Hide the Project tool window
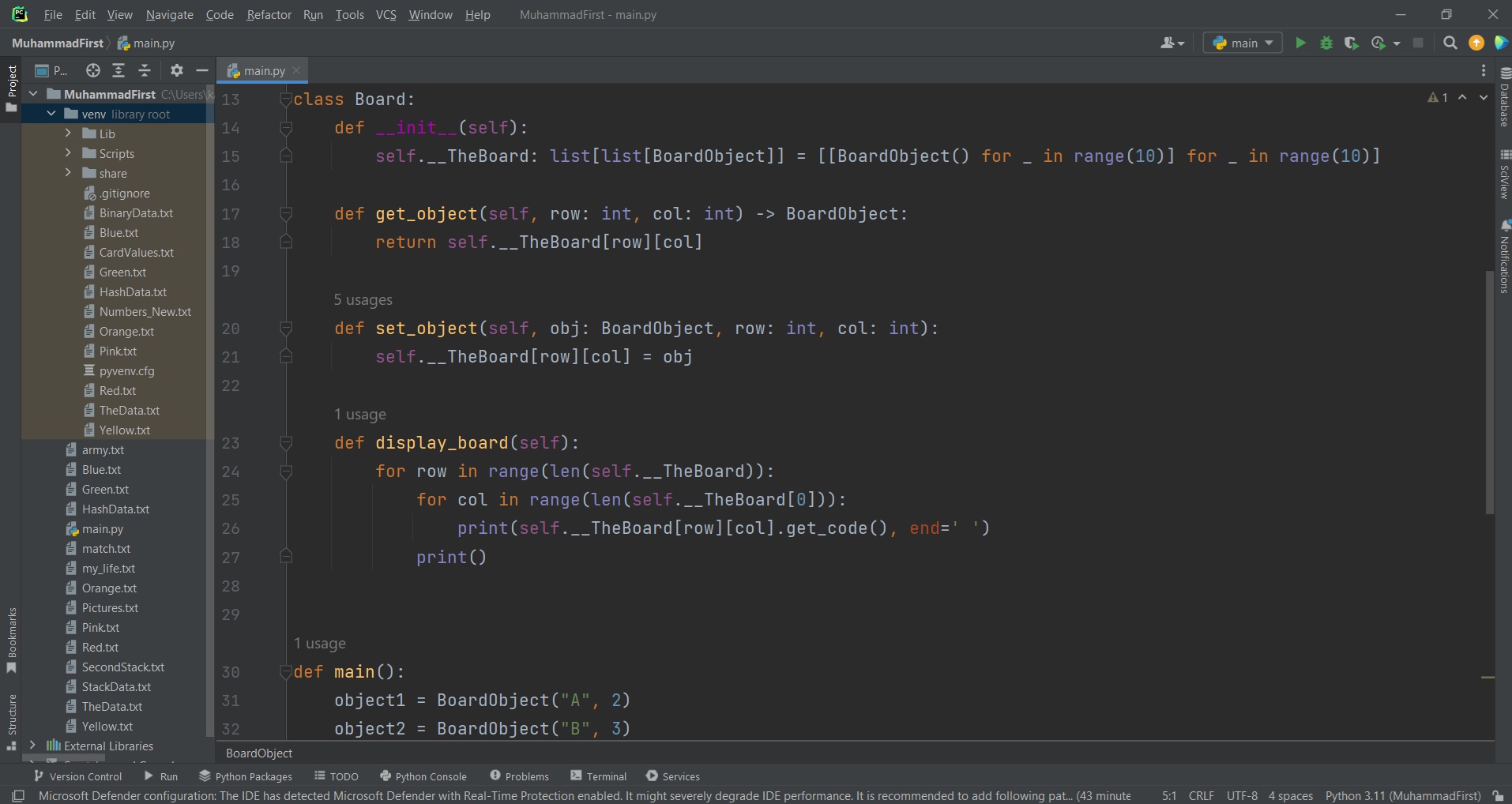The width and height of the screenshot is (1512, 804). (202, 70)
